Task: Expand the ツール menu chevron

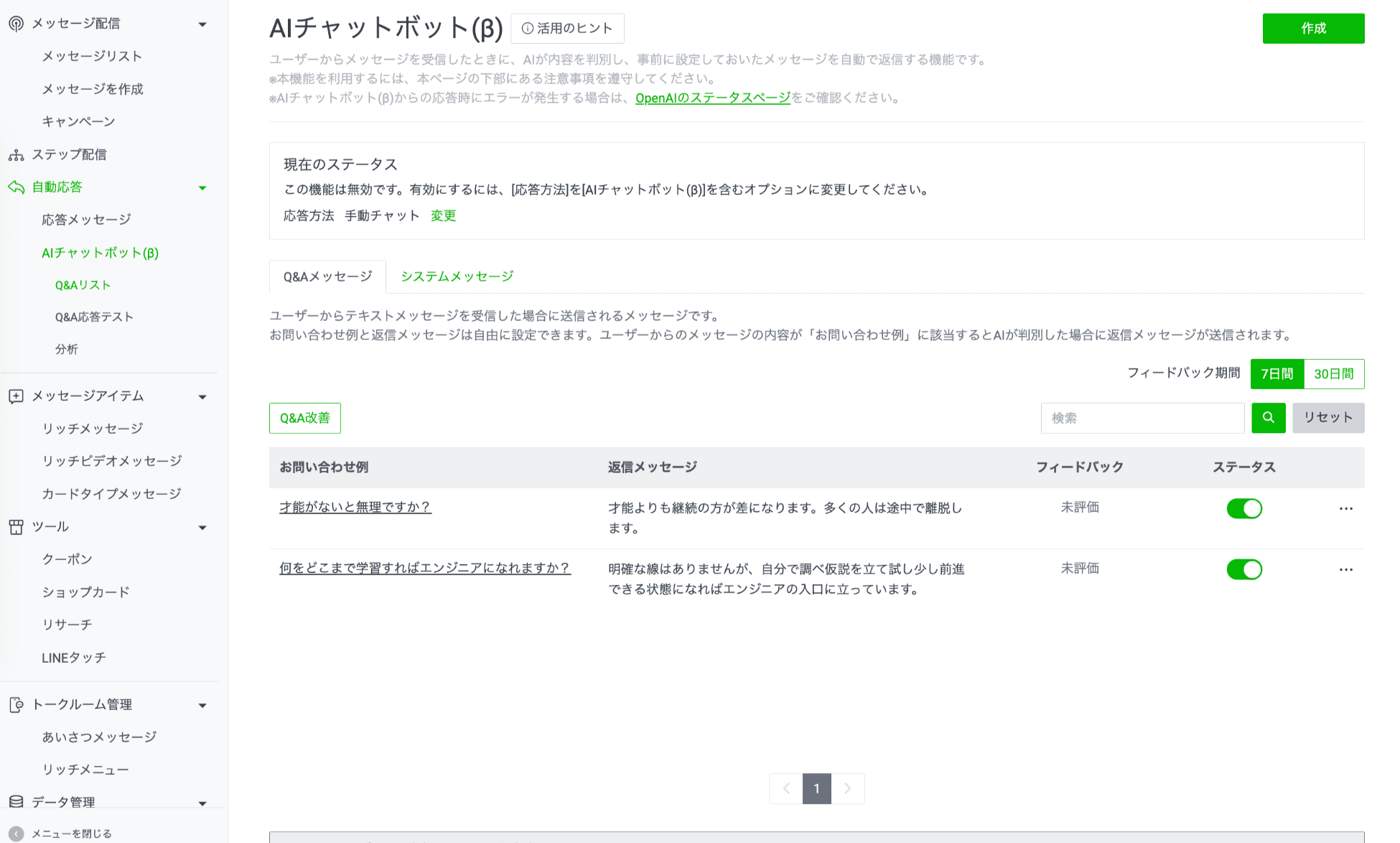Action: (x=203, y=527)
